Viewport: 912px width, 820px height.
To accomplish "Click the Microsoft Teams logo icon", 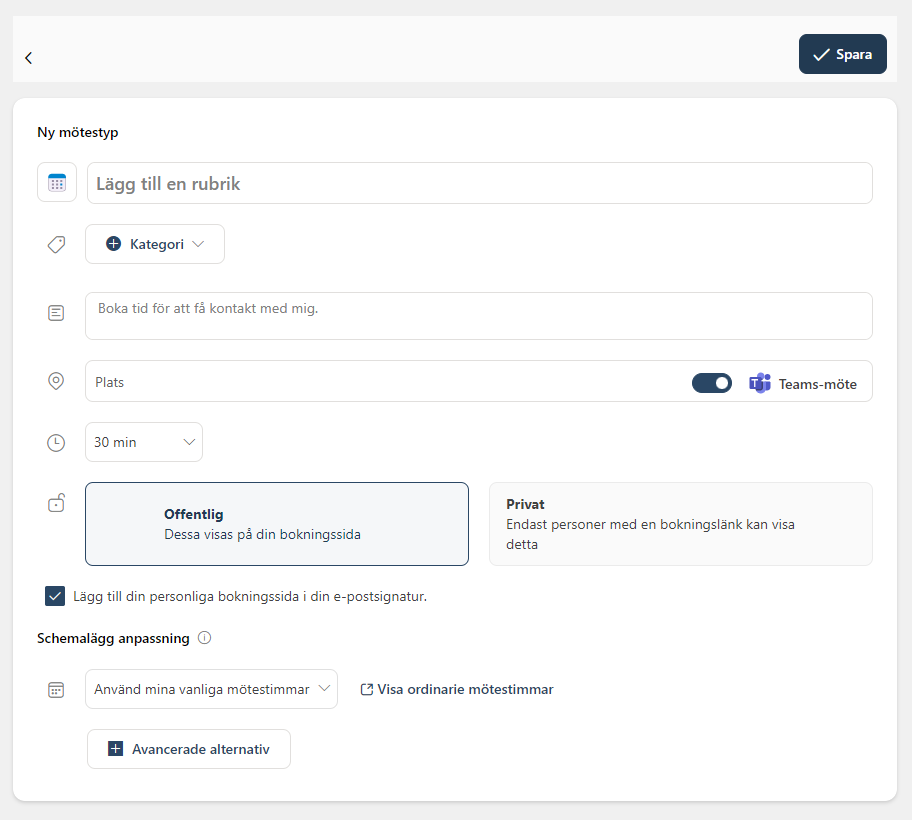I will point(760,383).
